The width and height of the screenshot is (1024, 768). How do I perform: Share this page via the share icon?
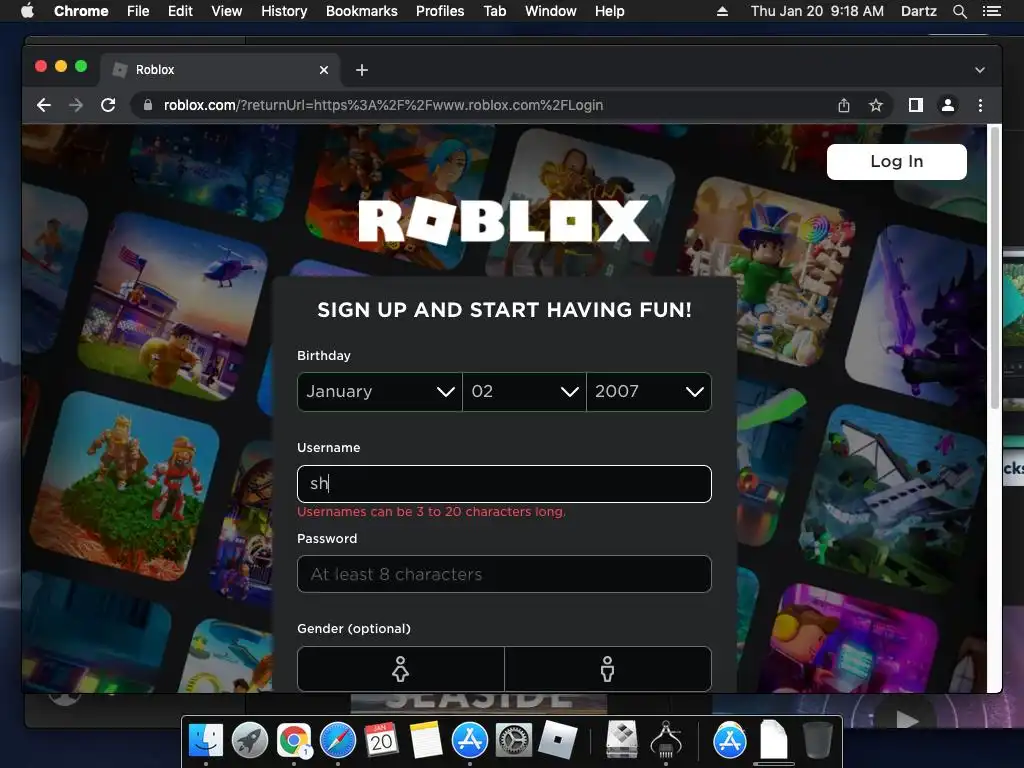click(x=844, y=105)
